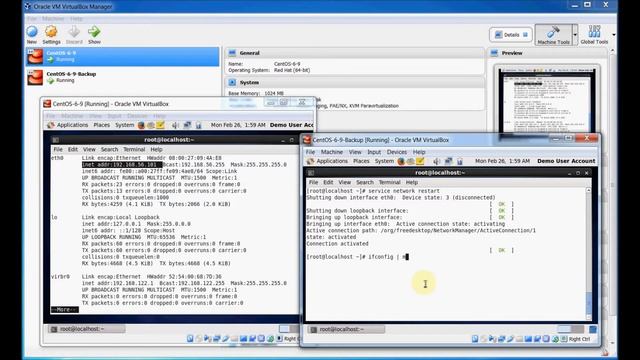Click highlighted inet addr 192.168.56.101 text
640x360 pixels.
point(122,164)
